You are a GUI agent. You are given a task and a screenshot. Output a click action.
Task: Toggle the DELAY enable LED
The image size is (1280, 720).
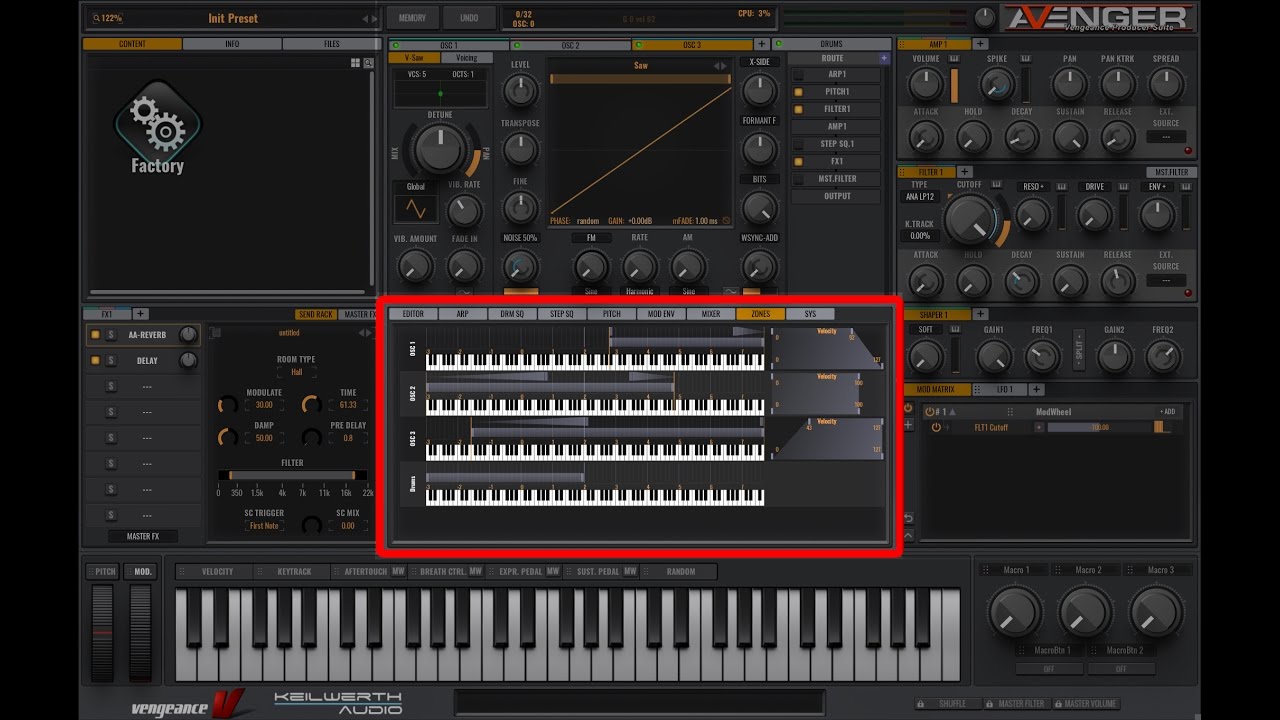click(95, 361)
